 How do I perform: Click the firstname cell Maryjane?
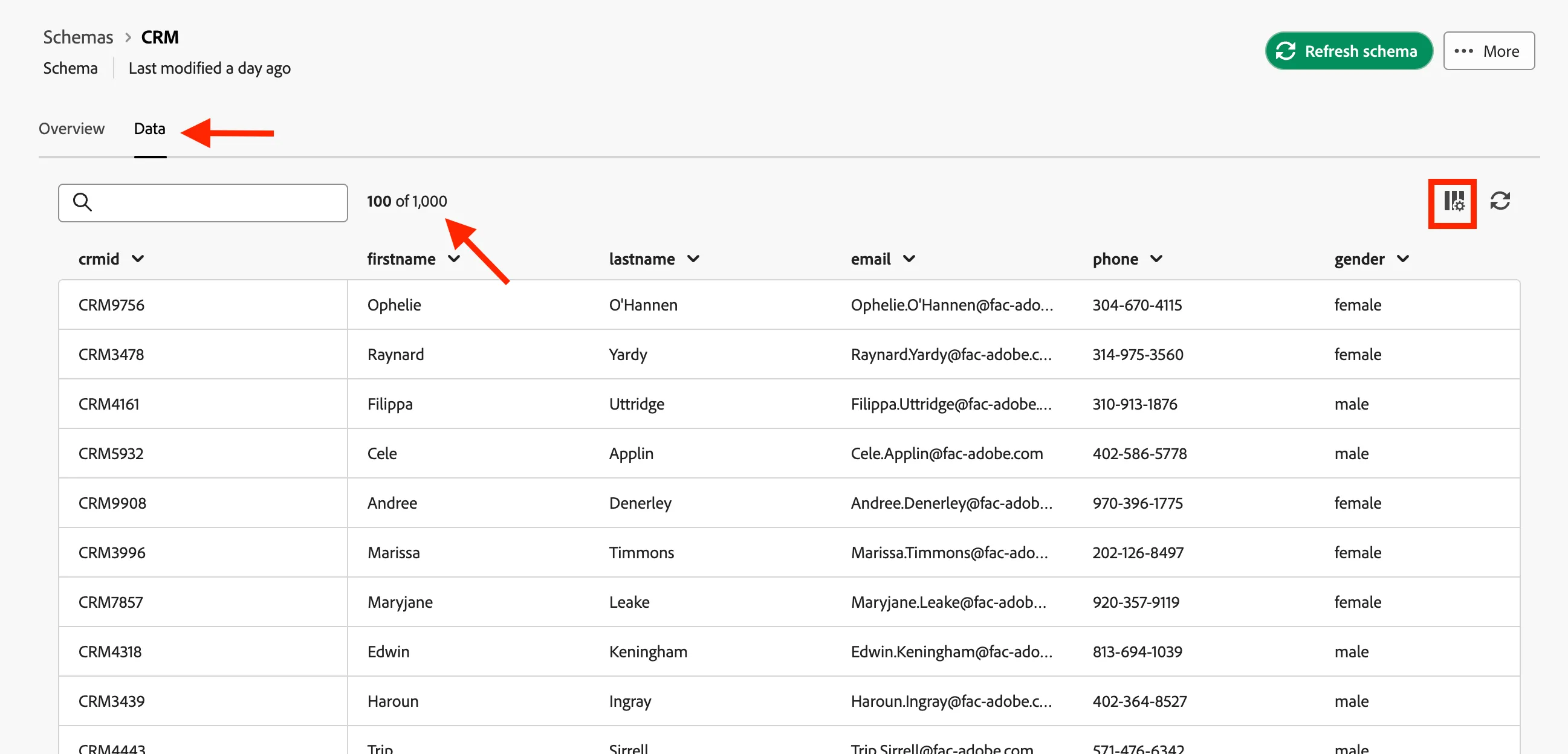click(400, 602)
